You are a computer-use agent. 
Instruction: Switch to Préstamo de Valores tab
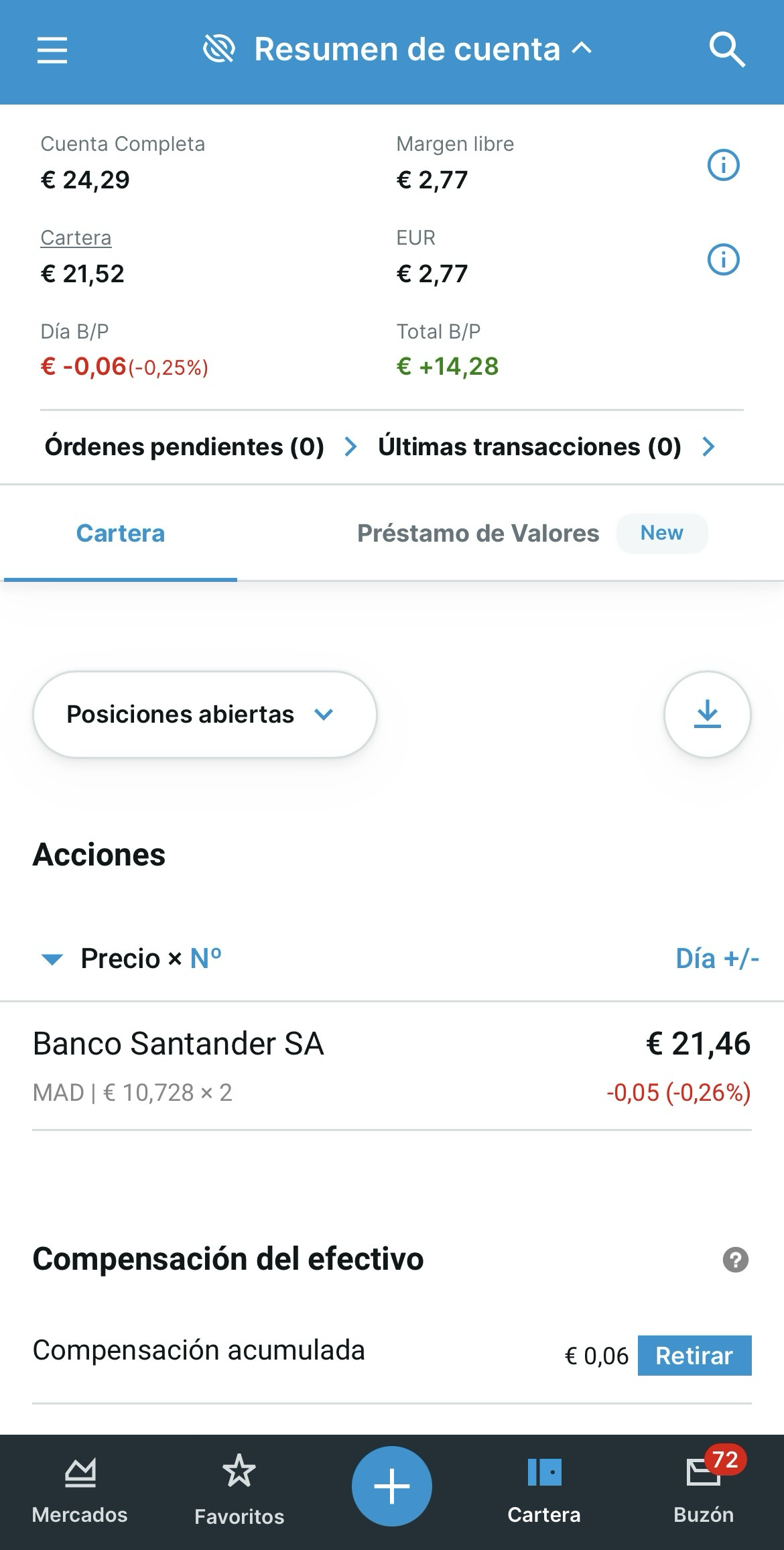click(478, 534)
